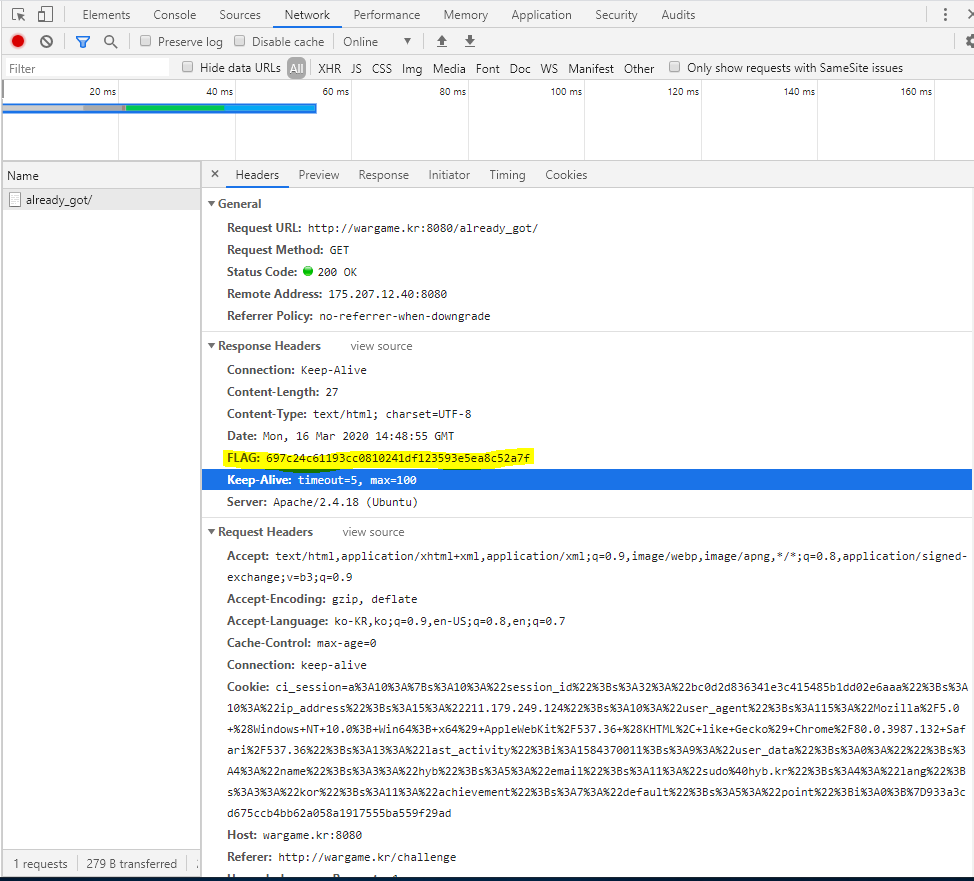The height and width of the screenshot is (881, 974).
Task: Filter requests by Other
Action: (x=639, y=68)
